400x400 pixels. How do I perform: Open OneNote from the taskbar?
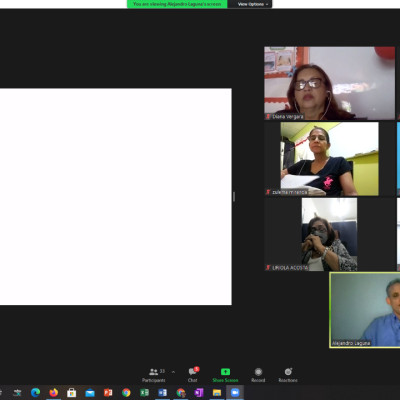pos(199,392)
